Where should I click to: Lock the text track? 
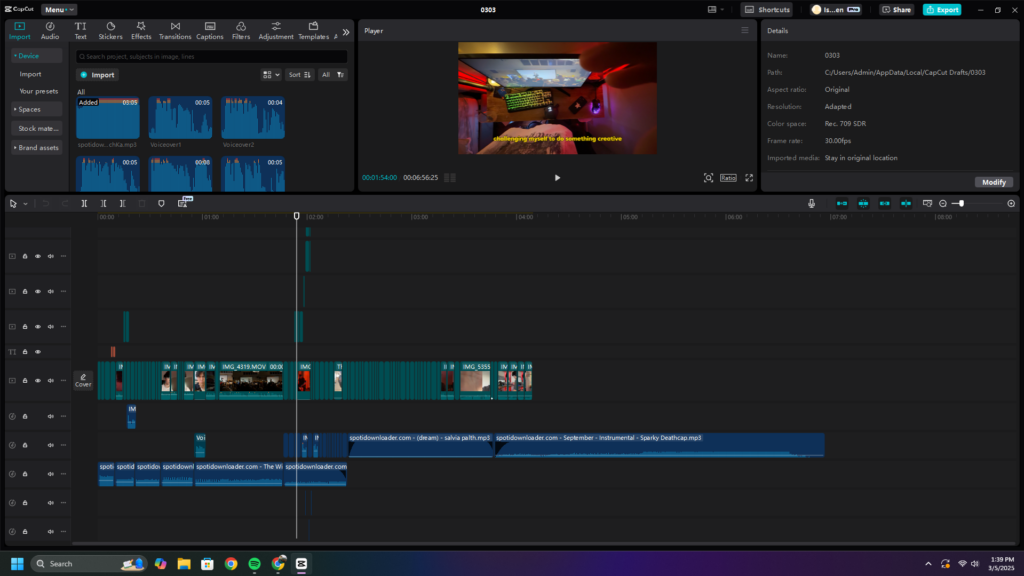coord(25,352)
